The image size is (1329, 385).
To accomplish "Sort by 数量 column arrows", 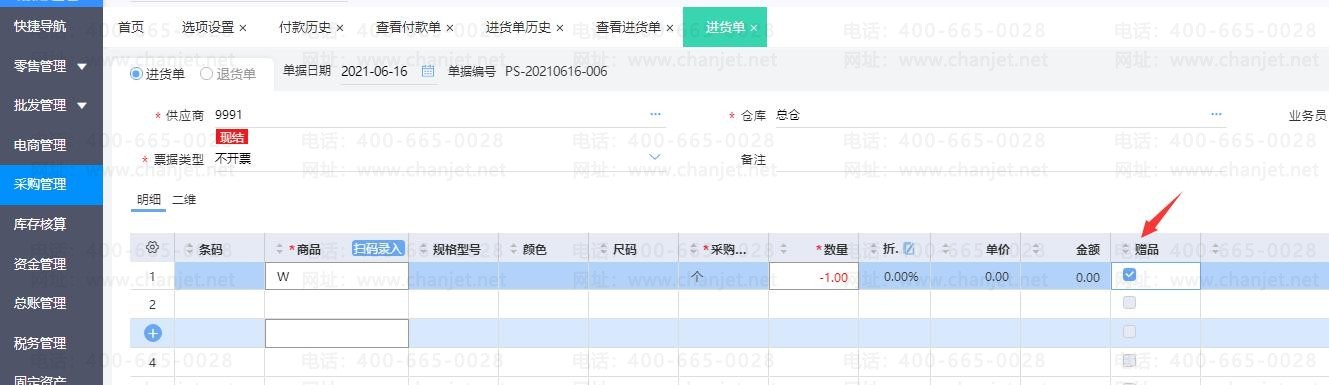I will click(x=784, y=249).
